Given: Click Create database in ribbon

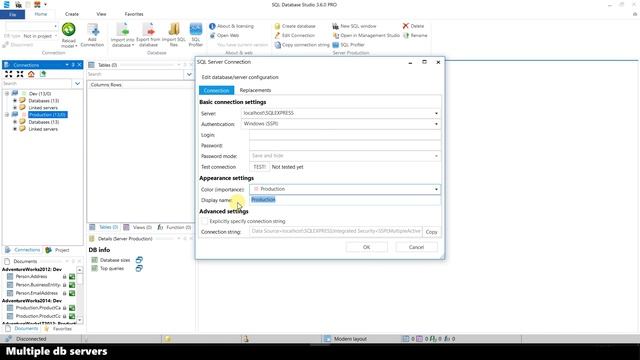Looking at the screenshot, I should click(x=295, y=26).
